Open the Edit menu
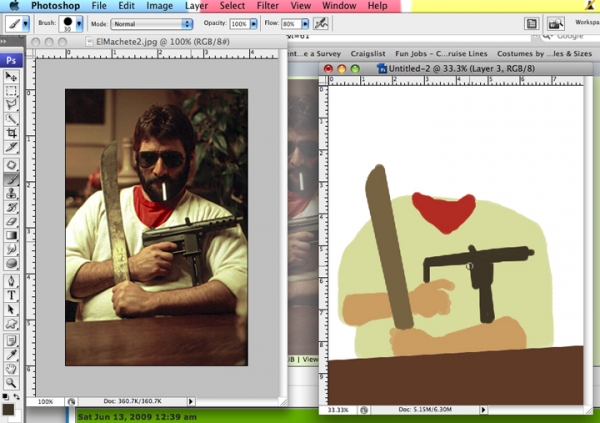600x423 pixels. coord(126,6)
